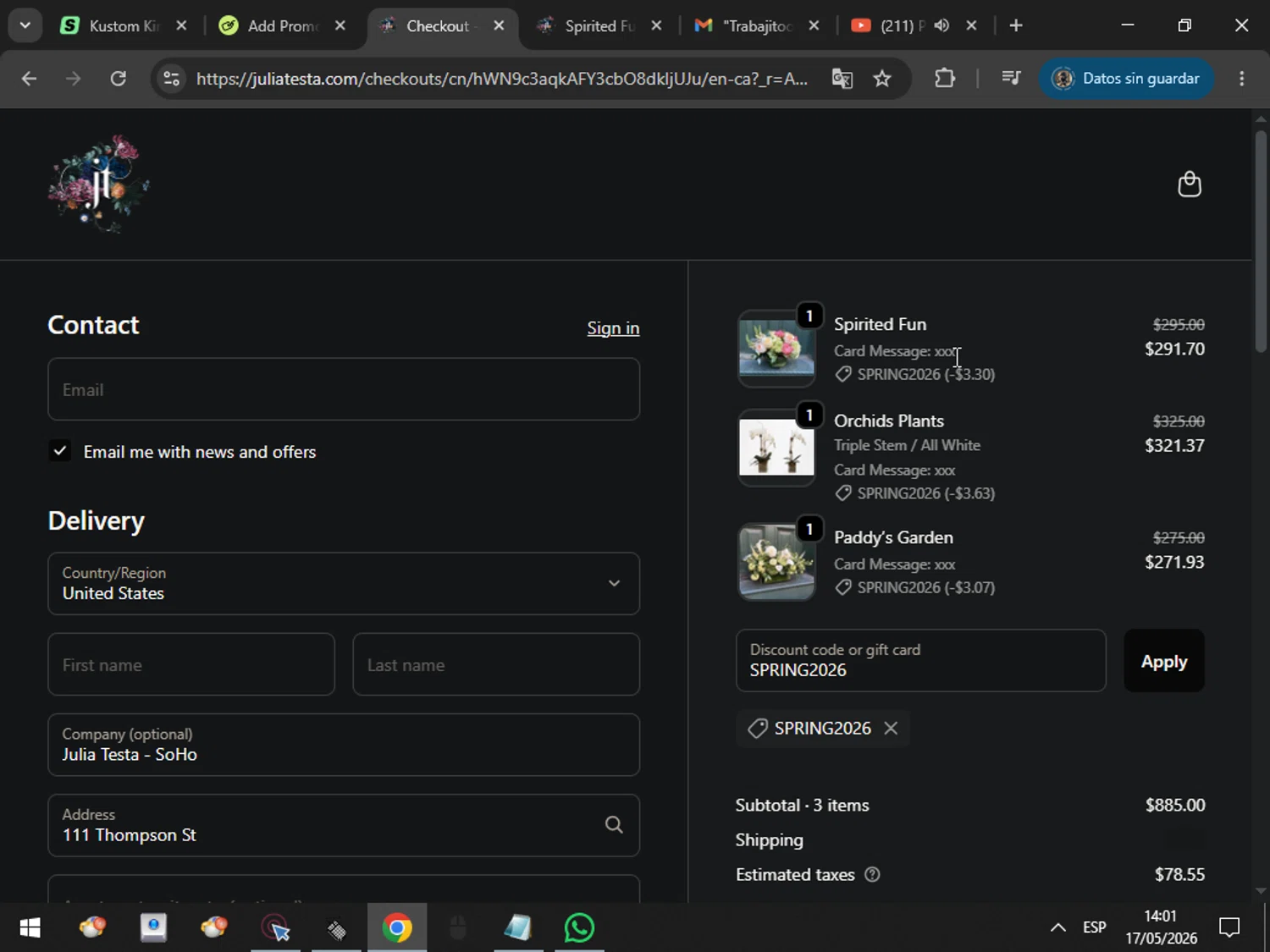Screen dimensions: 1270x952
Task: Click the Spirited Fun price $291.70
Action: click(x=1174, y=349)
